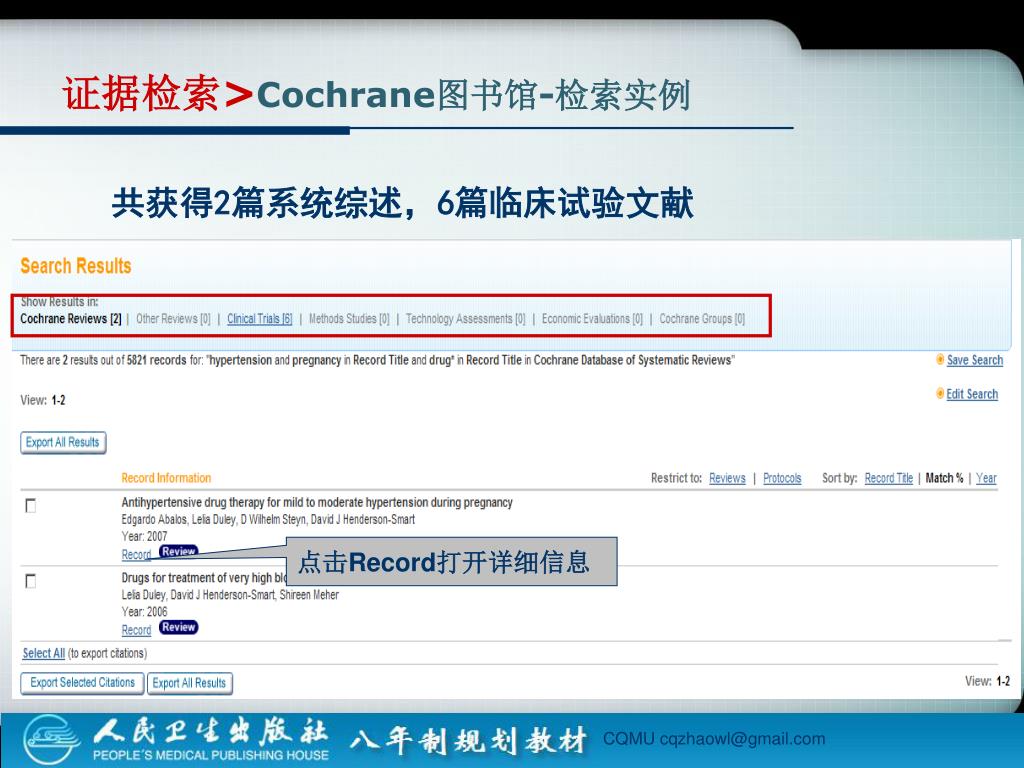
Task: Click the email cqzhaowl@gmail.com text
Action: click(742, 739)
